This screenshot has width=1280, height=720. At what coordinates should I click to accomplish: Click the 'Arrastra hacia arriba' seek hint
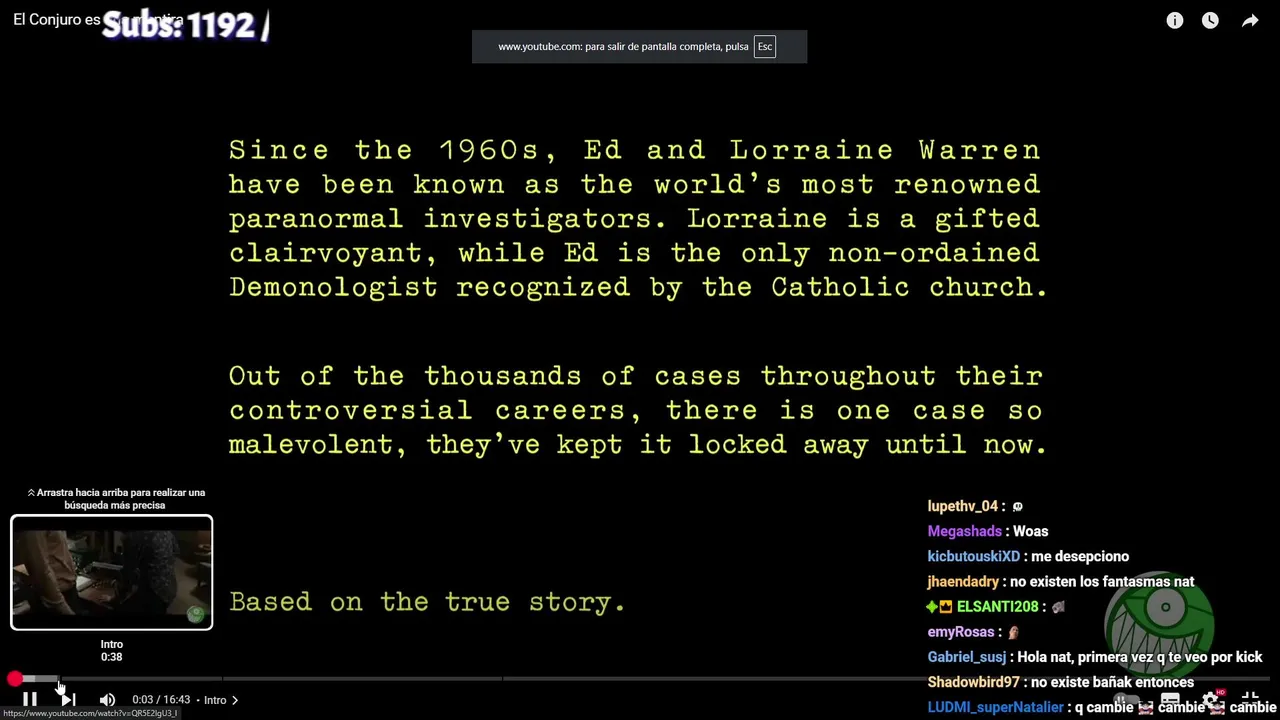pyautogui.click(x=116, y=498)
